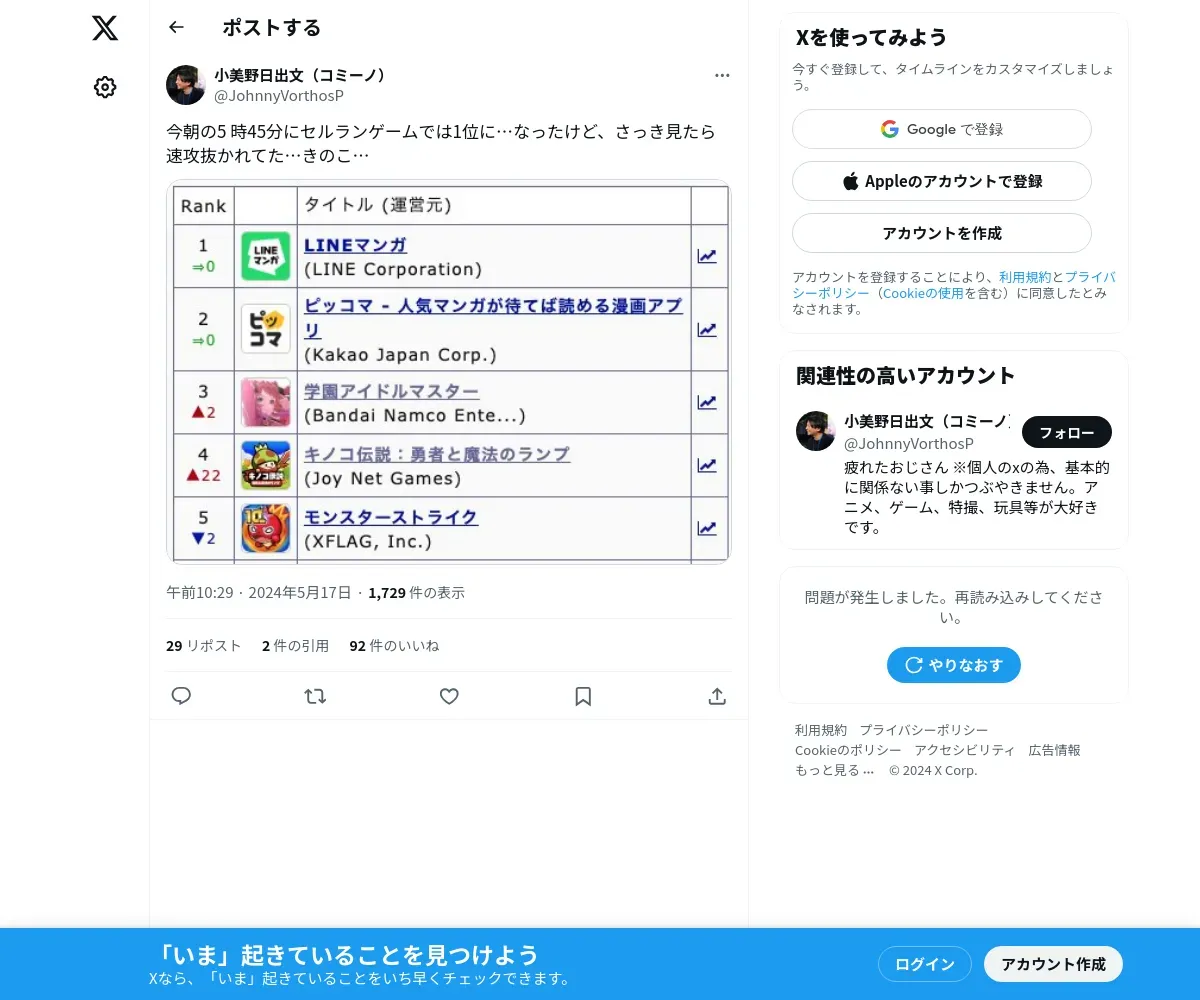
Task: Open the 利用規約 link in signup text
Action: click(1025, 277)
